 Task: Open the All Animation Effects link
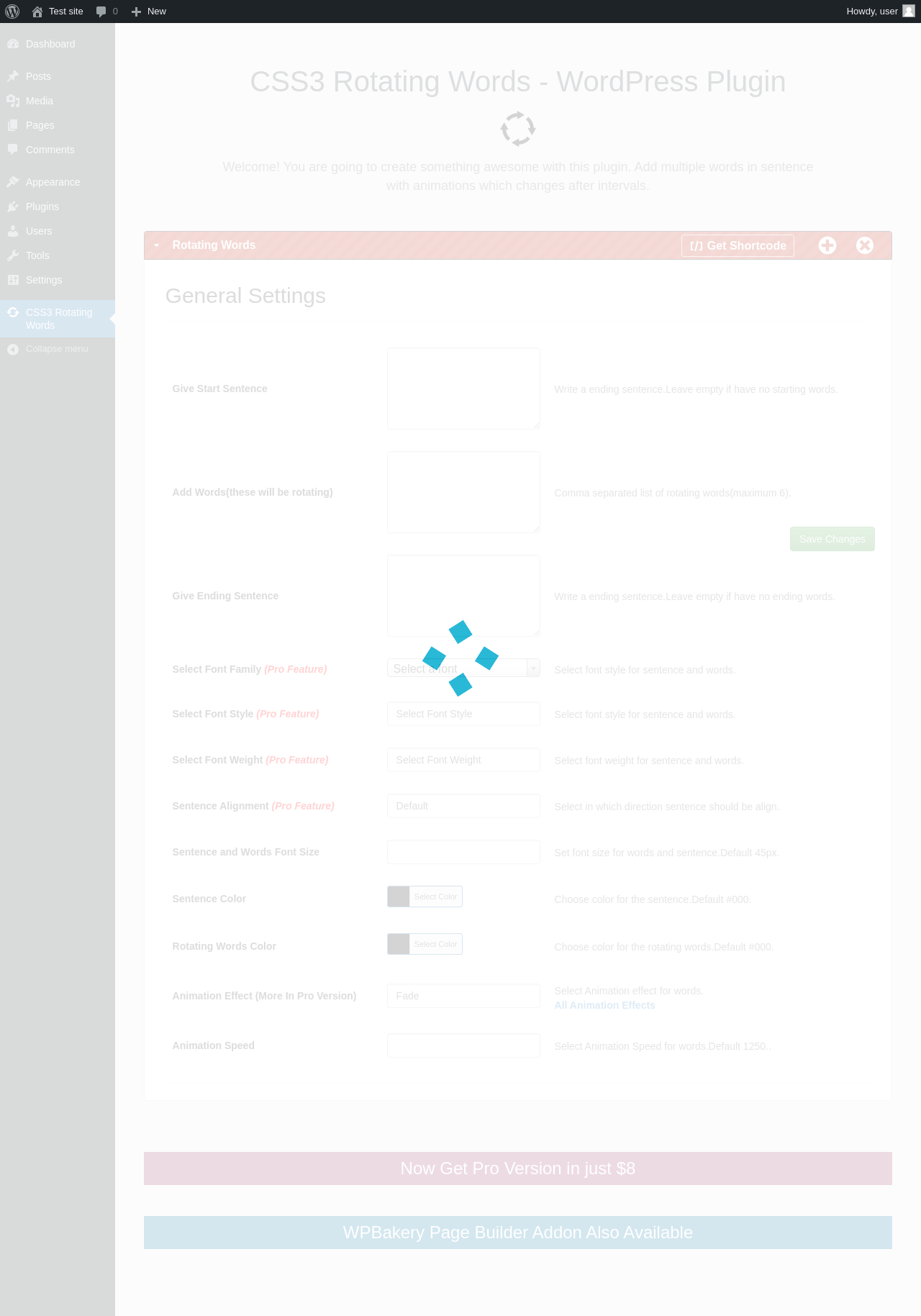604,1005
